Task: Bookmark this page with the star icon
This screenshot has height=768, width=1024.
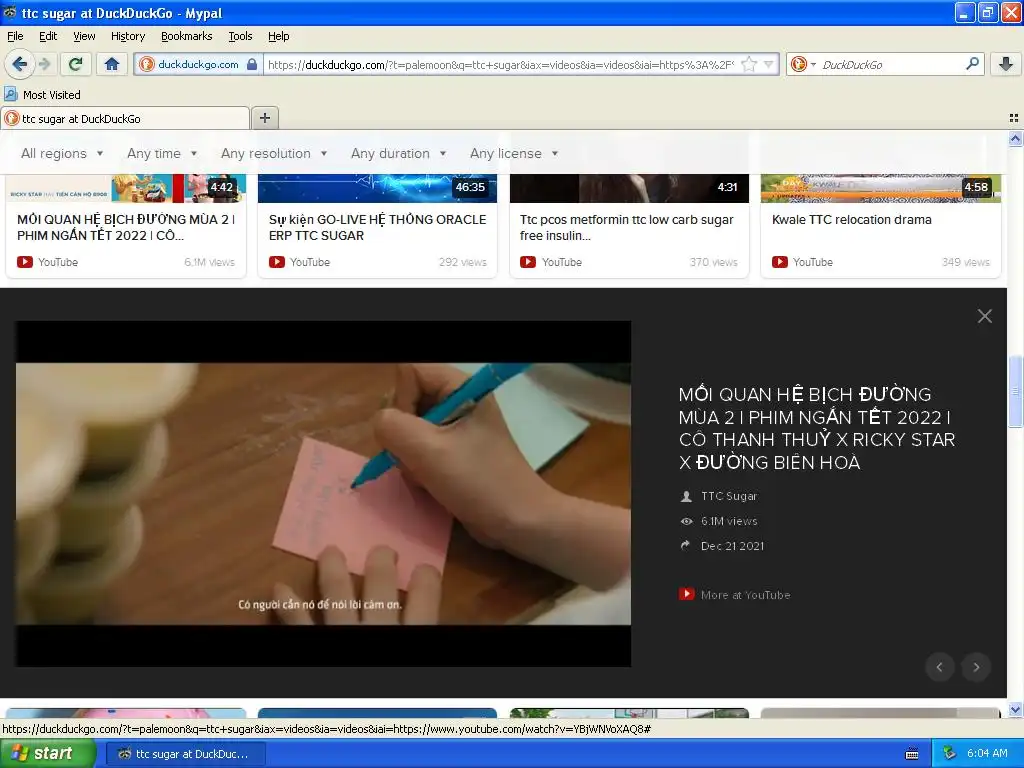Action: click(749, 64)
